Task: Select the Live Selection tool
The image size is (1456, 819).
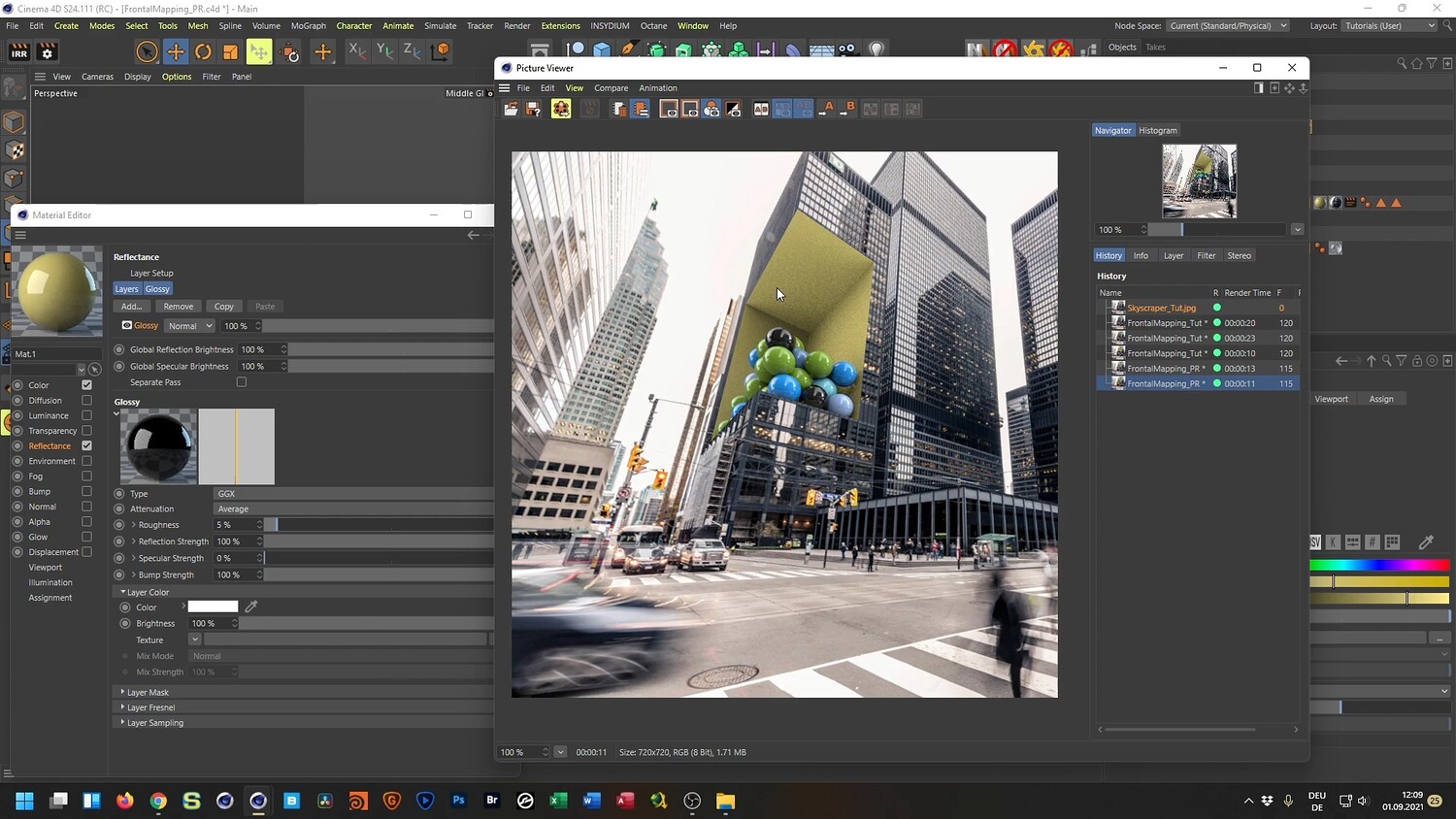Action: tap(148, 51)
